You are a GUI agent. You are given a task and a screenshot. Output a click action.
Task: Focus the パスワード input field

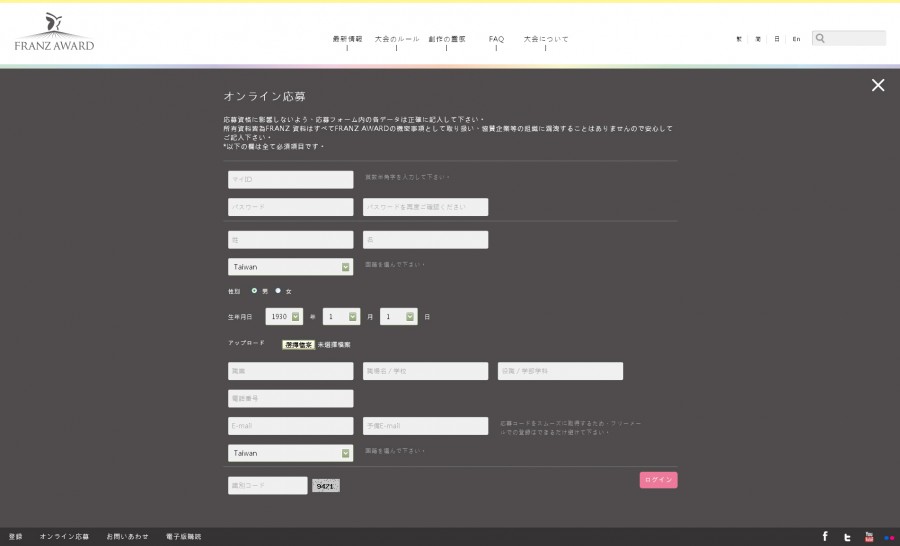(x=290, y=207)
